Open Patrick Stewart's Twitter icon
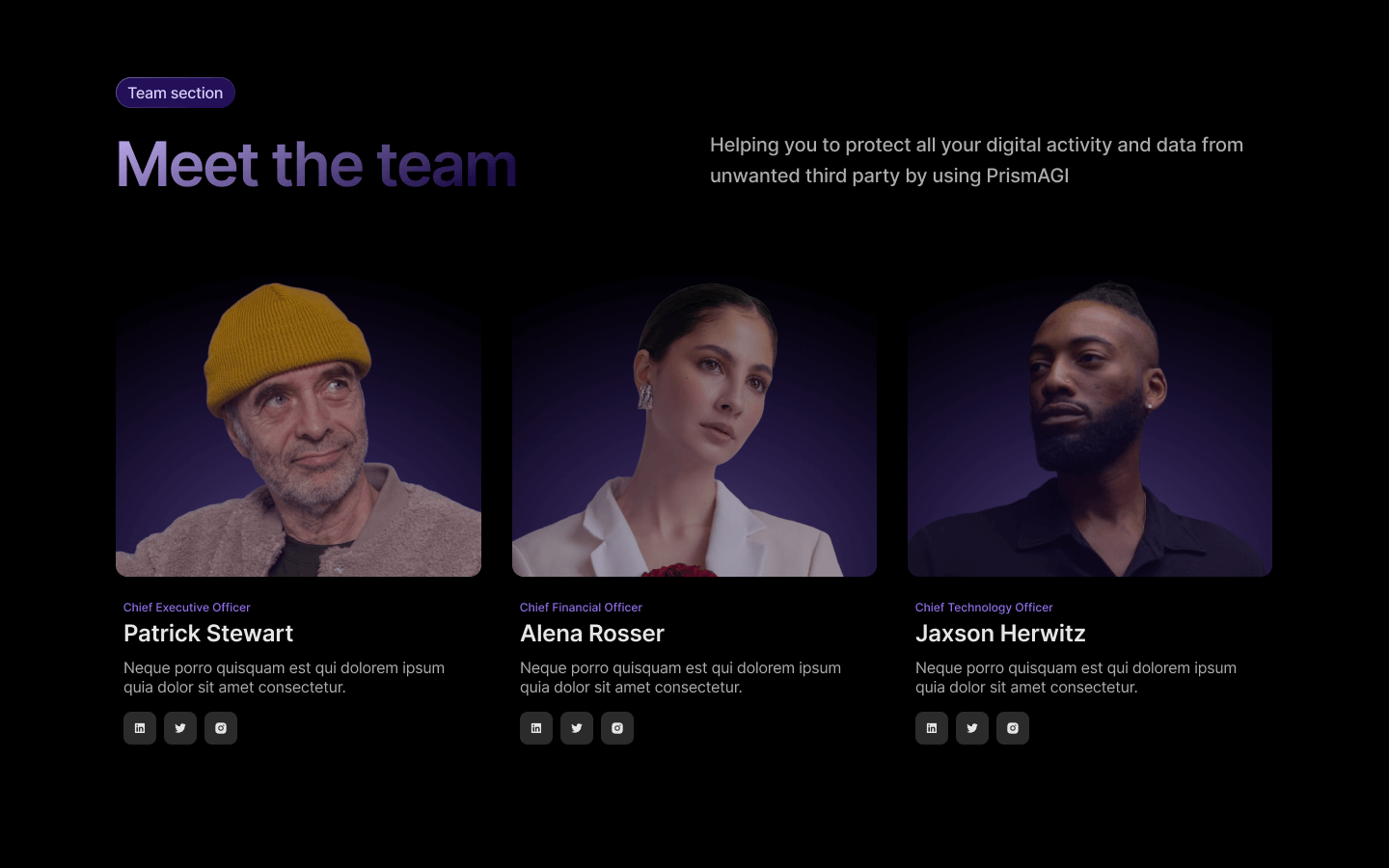The height and width of the screenshot is (868, 1389). [180, 728]
